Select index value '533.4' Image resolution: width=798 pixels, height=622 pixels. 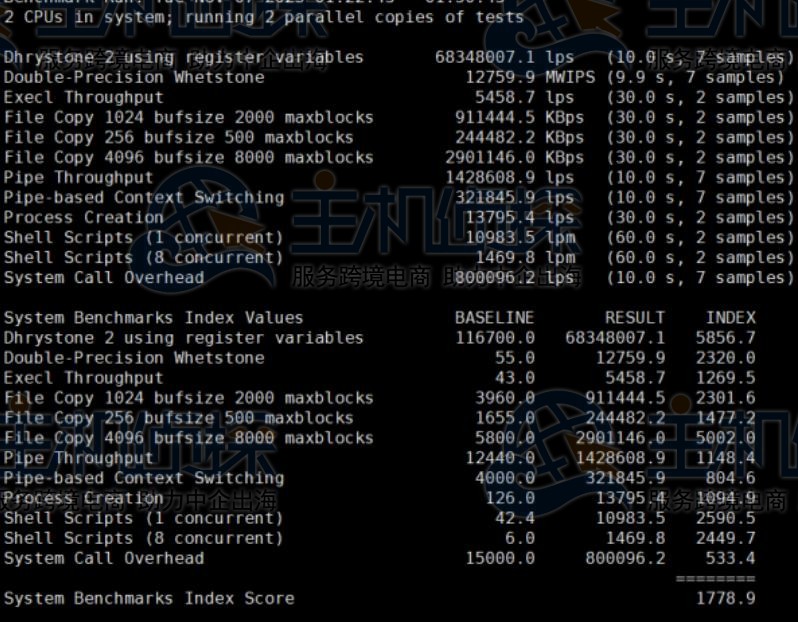pyautogui.click(x=730, y=558)
